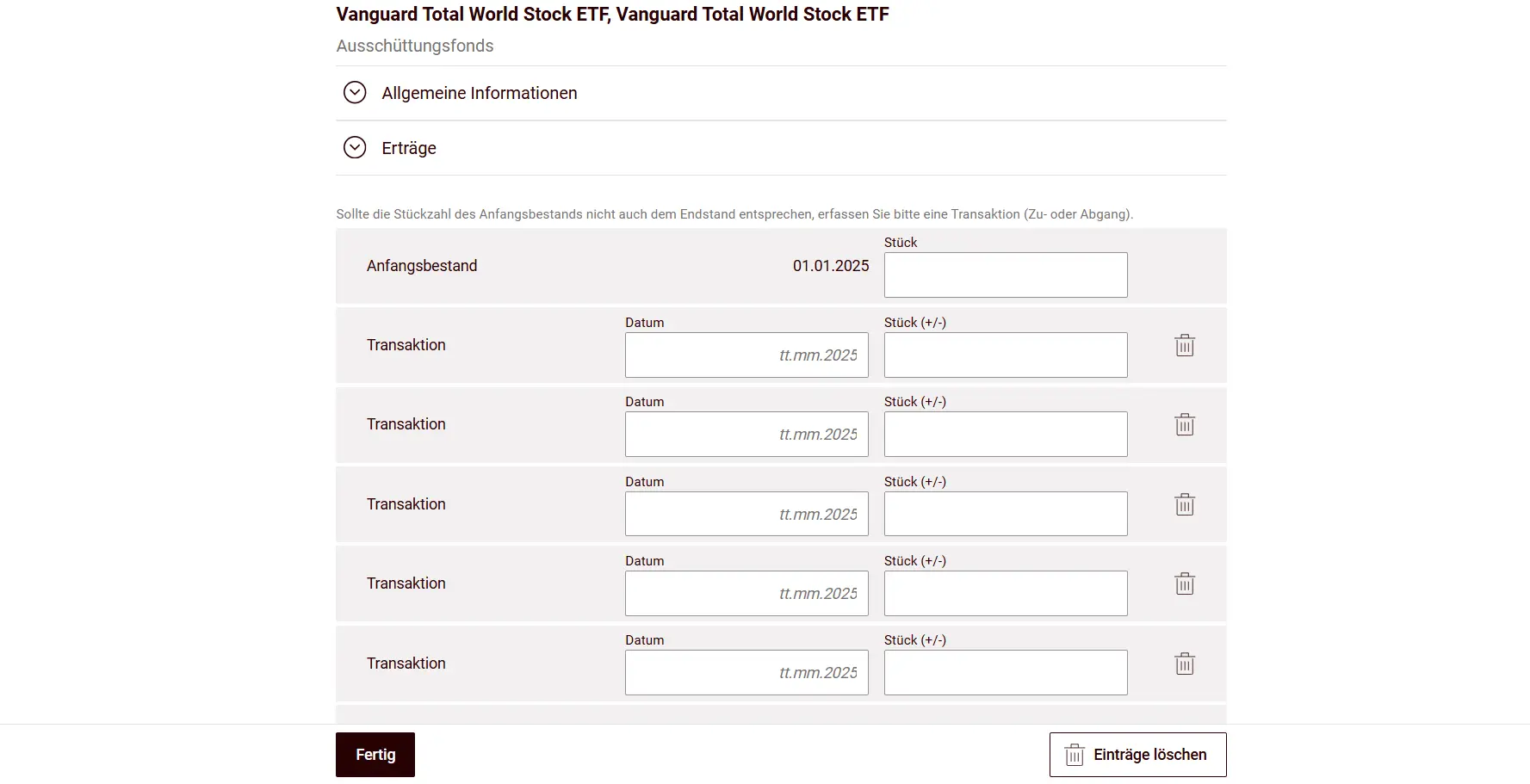Click the fifth transaction's Datum field

(746, 672)
